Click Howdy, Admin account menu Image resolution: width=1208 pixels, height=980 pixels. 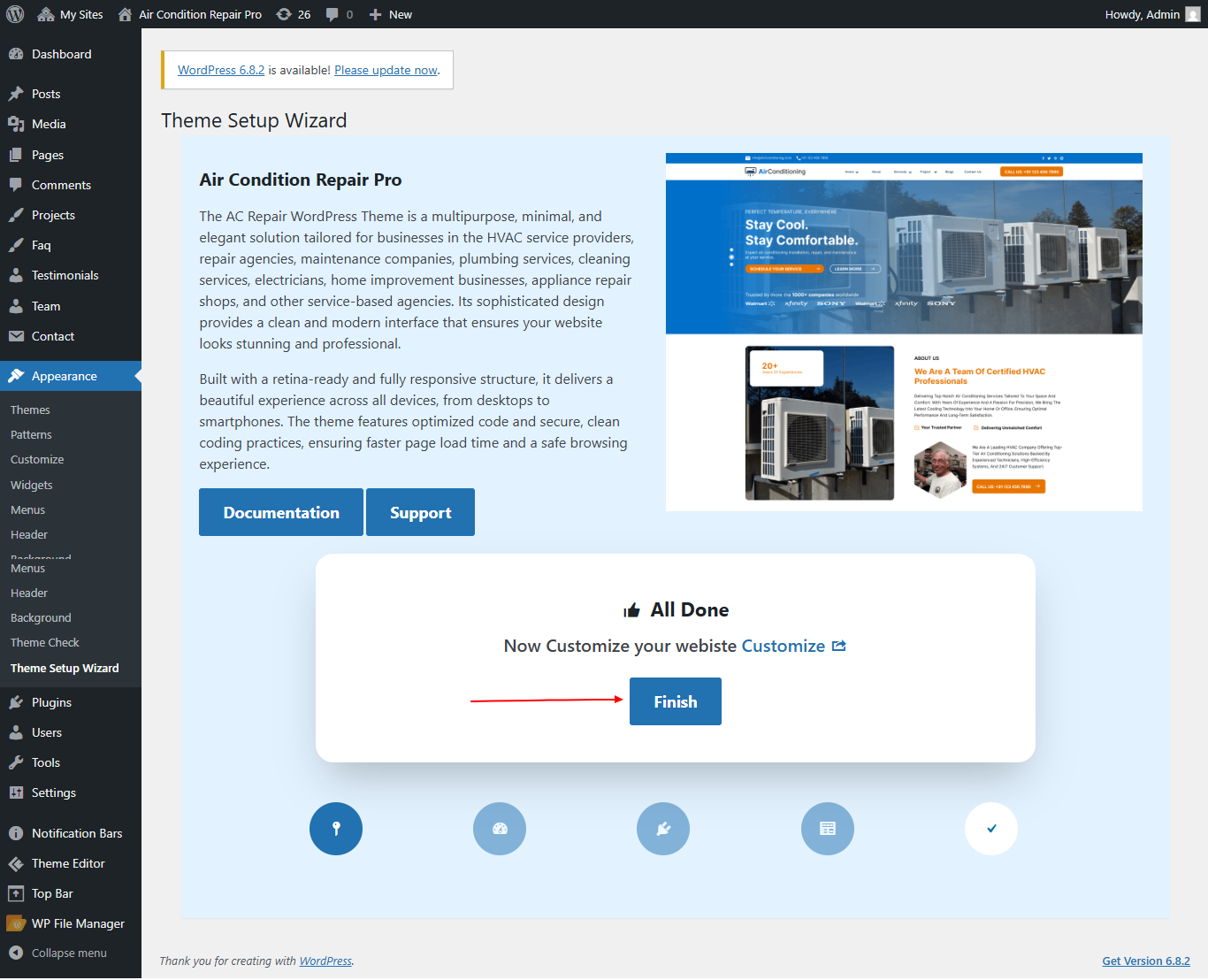[1152, 14]
